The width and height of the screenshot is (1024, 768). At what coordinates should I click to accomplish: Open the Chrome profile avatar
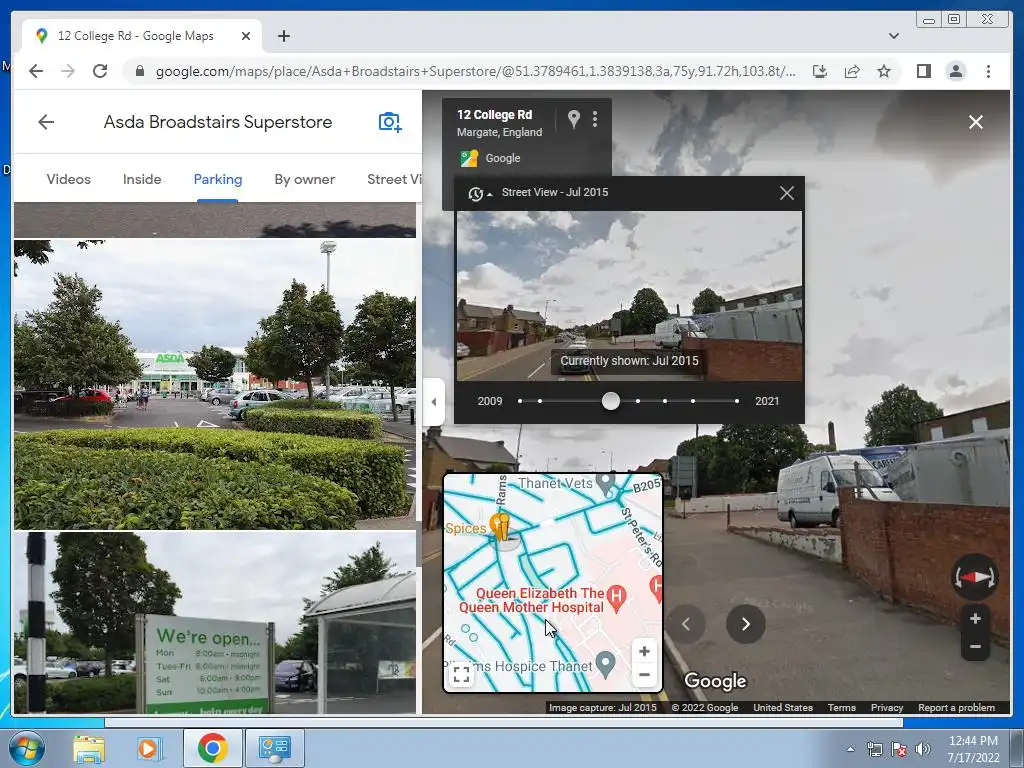tap(955, 71)
